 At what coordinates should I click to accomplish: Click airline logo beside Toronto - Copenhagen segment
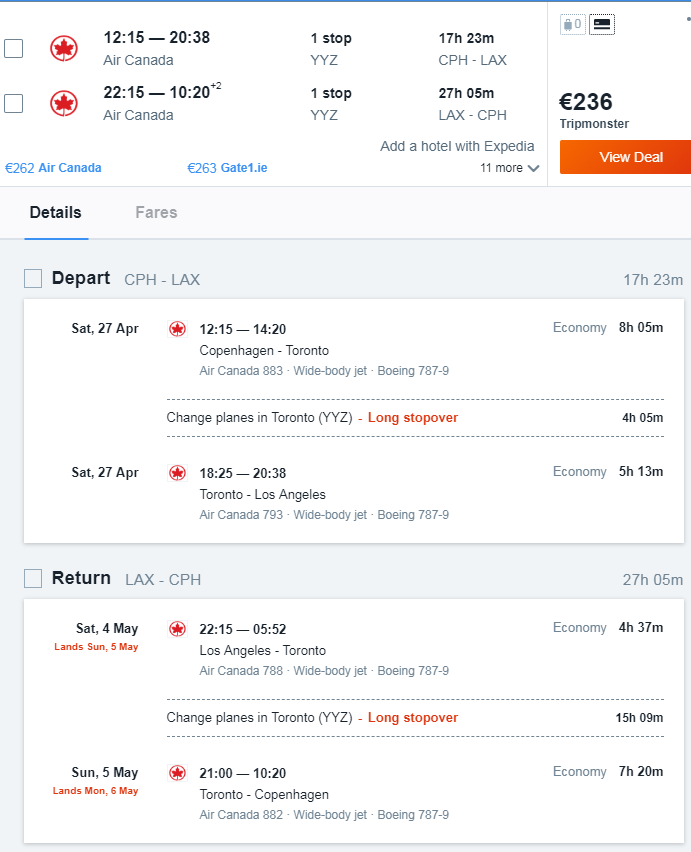[x=177, y=773]
